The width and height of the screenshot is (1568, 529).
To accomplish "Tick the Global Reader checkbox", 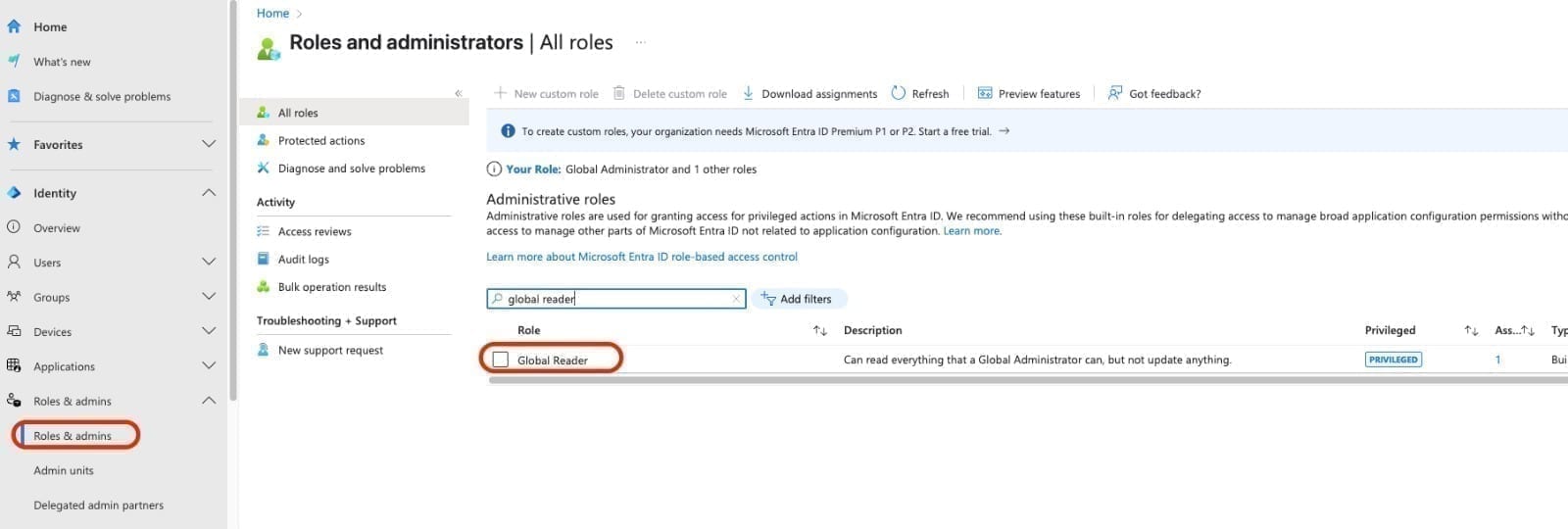I will [x=501, y=360].
